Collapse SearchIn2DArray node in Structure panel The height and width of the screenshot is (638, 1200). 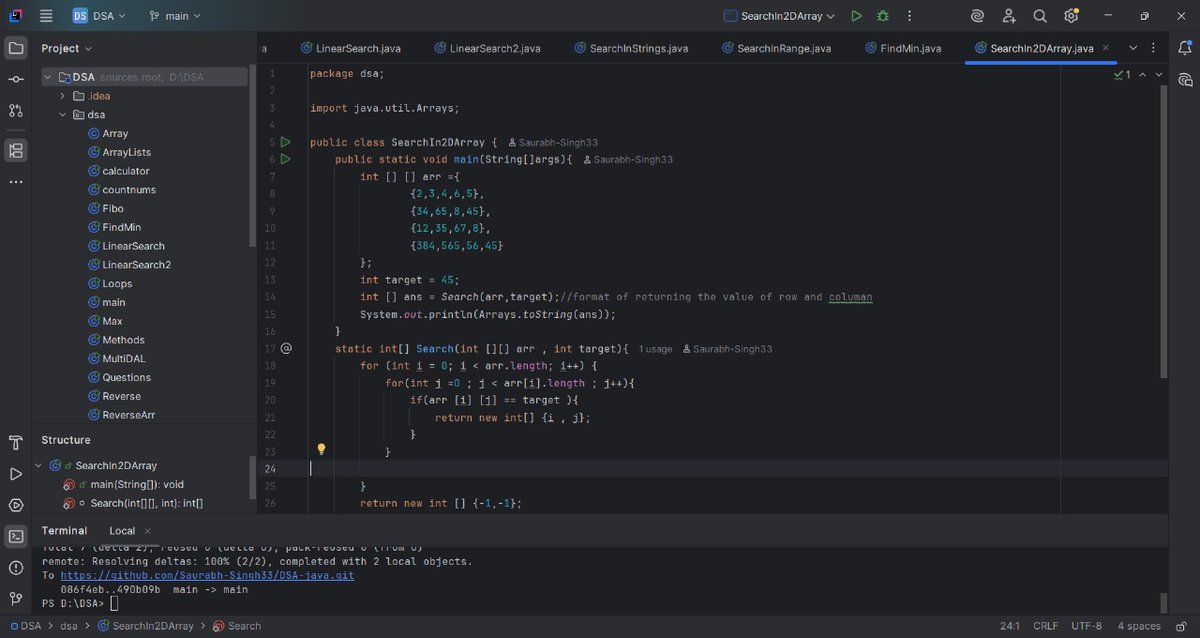point(39,465)
